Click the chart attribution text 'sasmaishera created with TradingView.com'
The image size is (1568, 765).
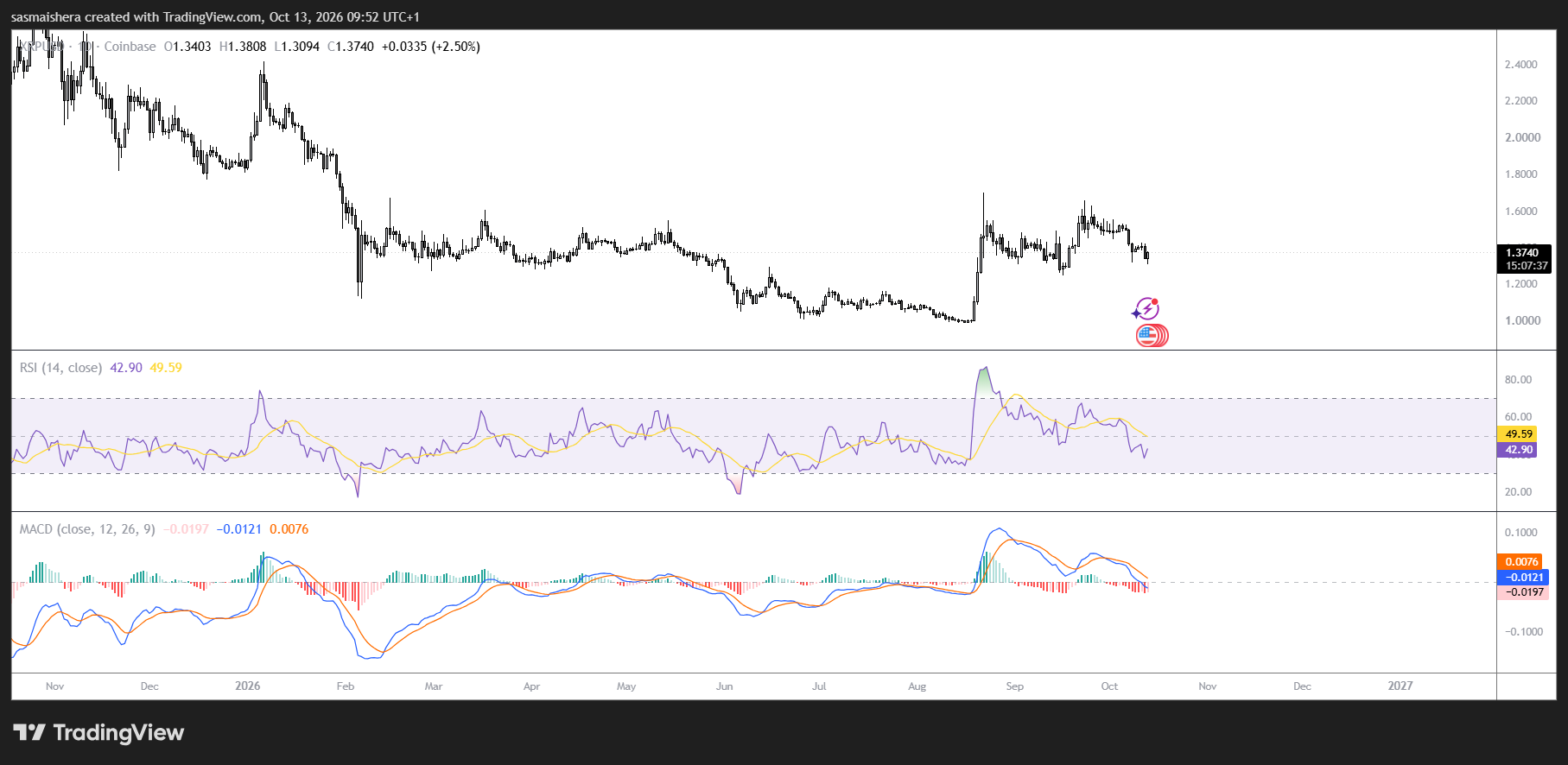[x=136, y=17]
